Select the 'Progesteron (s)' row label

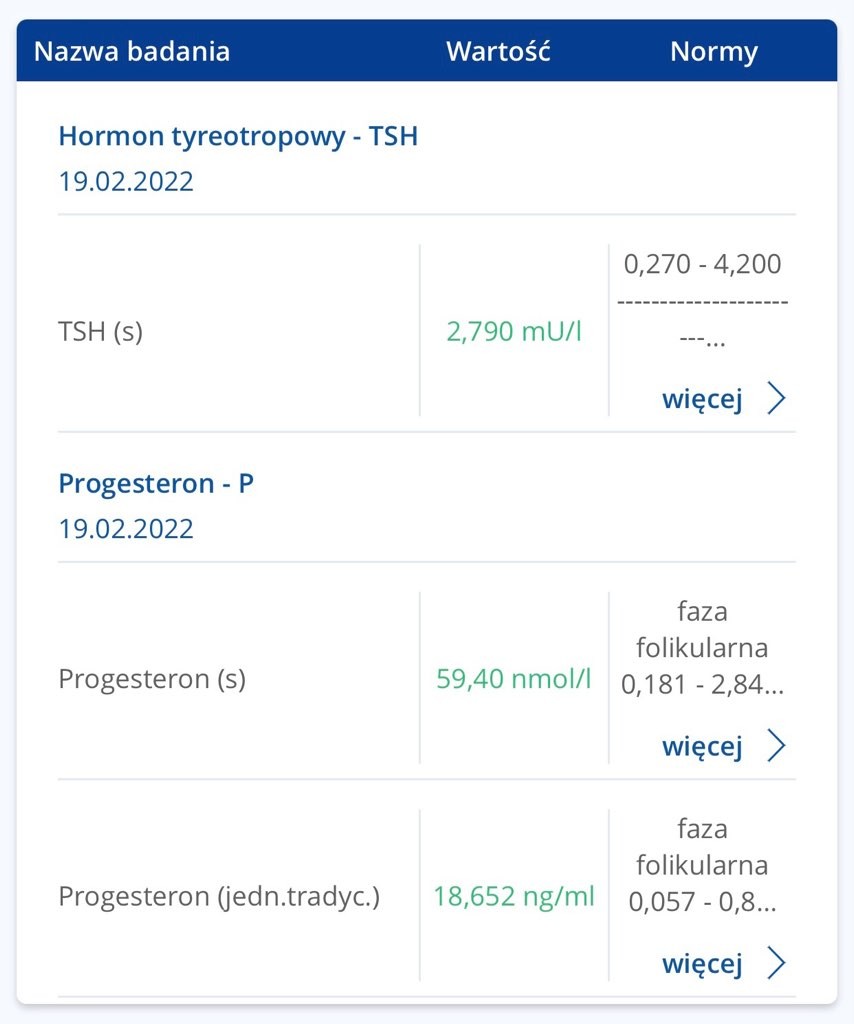152,679
